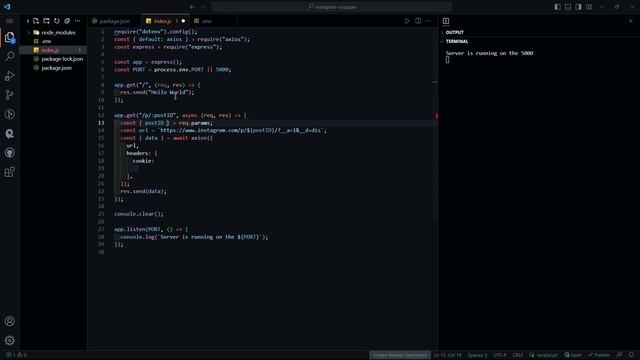Open Run and Debug view

tap(9, 76)
